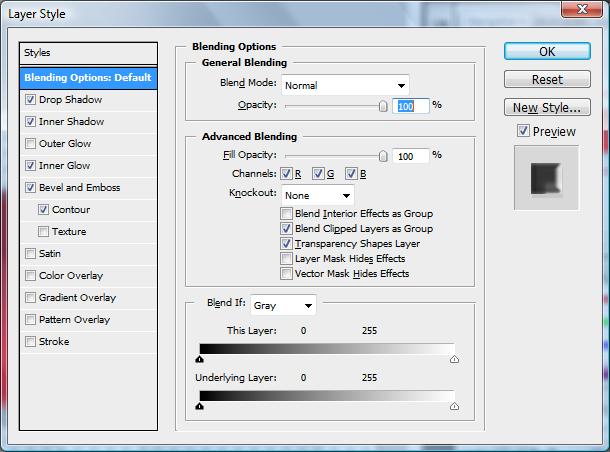This screenshot has width=610, height=452.
Task: Toggle the Drop Shadow checkbox
Action: (30, 100)
